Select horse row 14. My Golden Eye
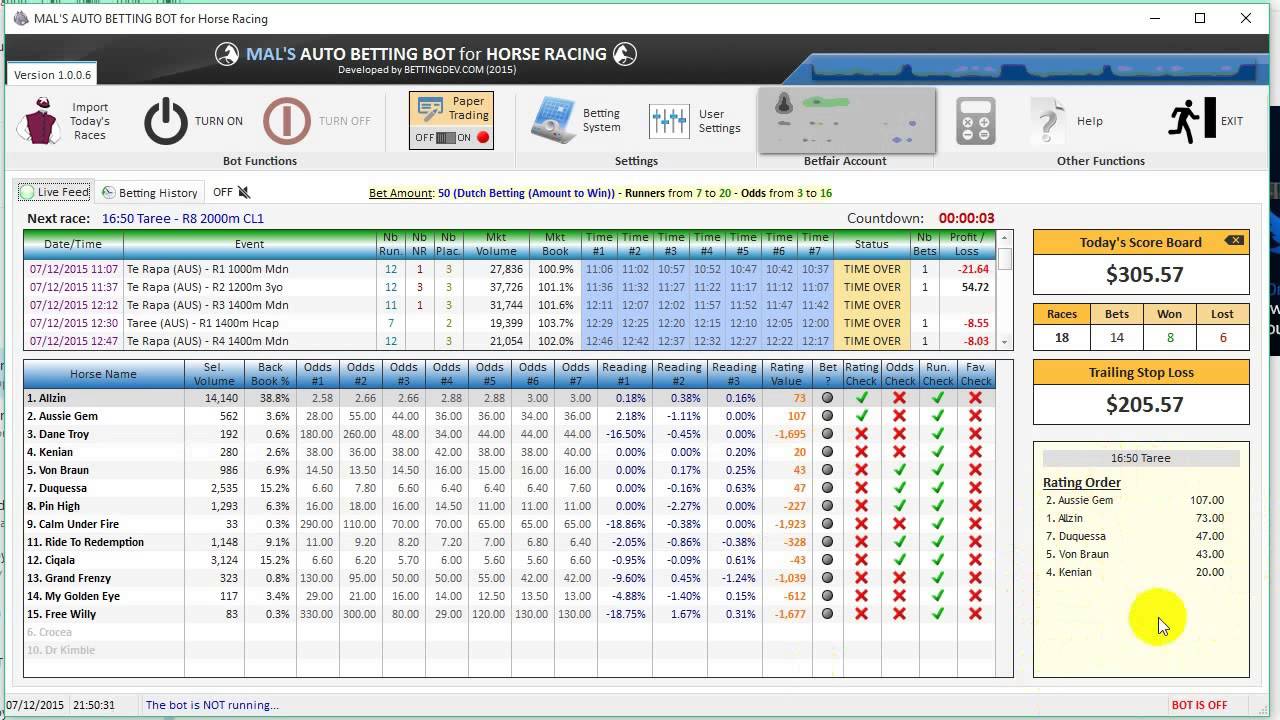1280x720 pixels. (x=510, y=596)
